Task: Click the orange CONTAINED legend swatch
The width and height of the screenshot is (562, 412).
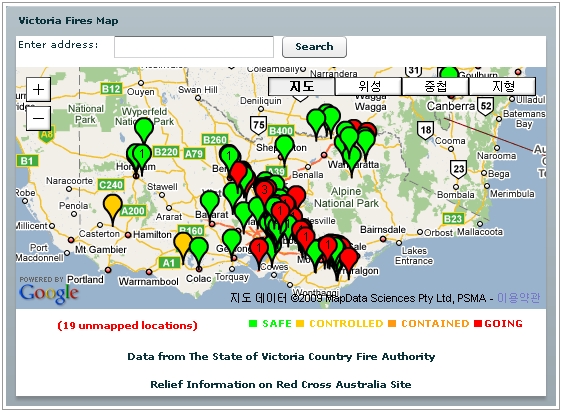Action: click(x=392, y=323)
